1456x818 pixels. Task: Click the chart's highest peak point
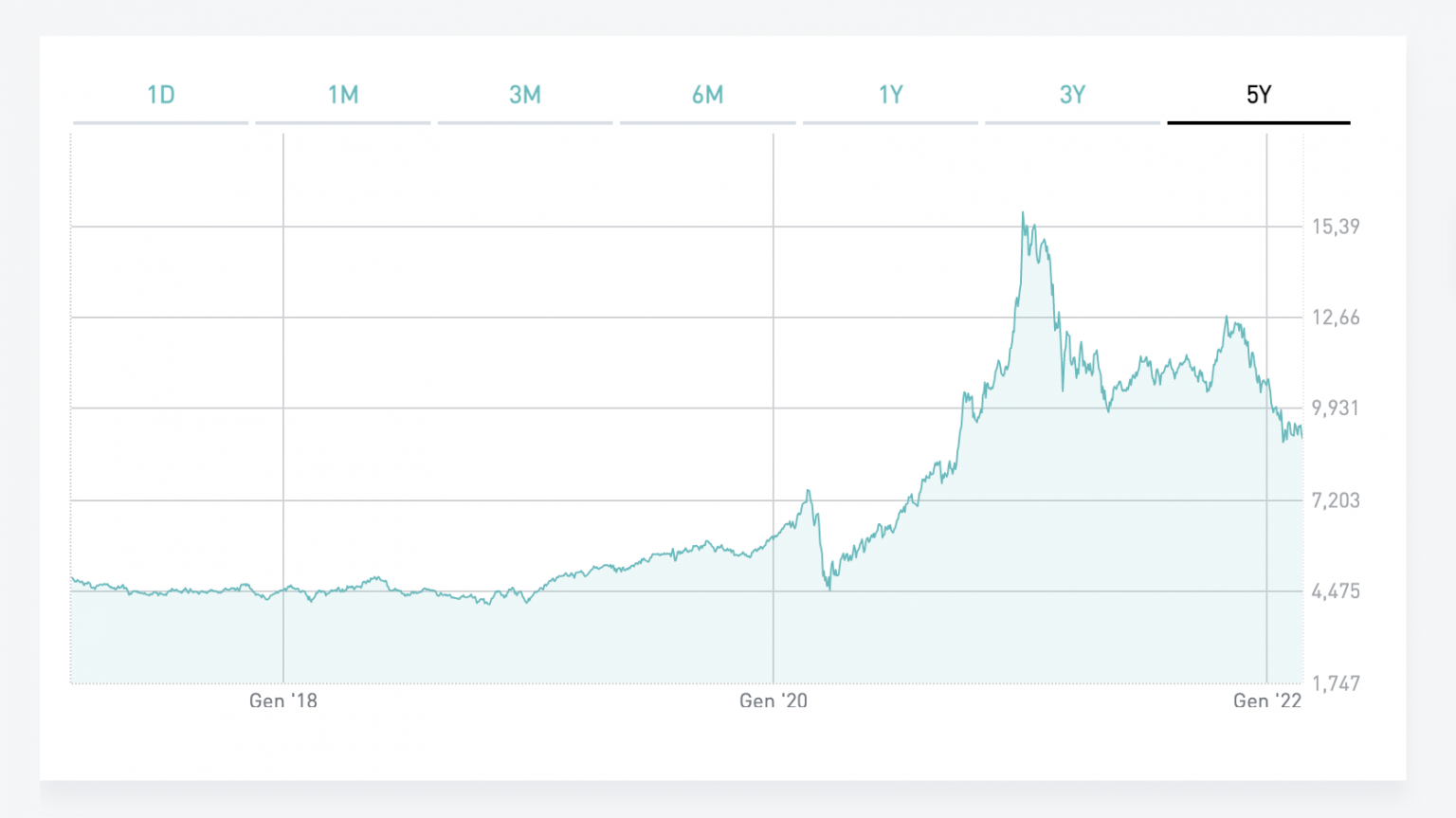click(x=1024, y=212)
